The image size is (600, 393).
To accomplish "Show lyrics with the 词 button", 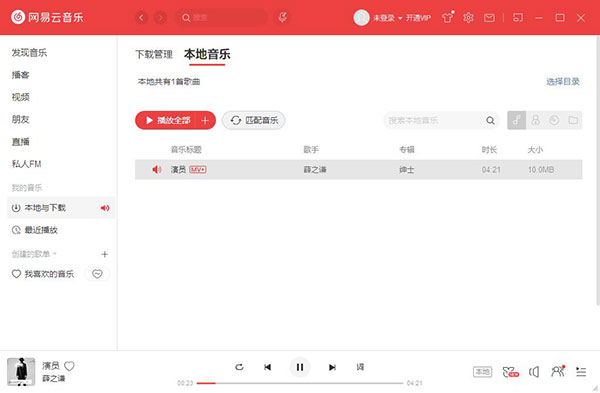I will coord(360,367).
